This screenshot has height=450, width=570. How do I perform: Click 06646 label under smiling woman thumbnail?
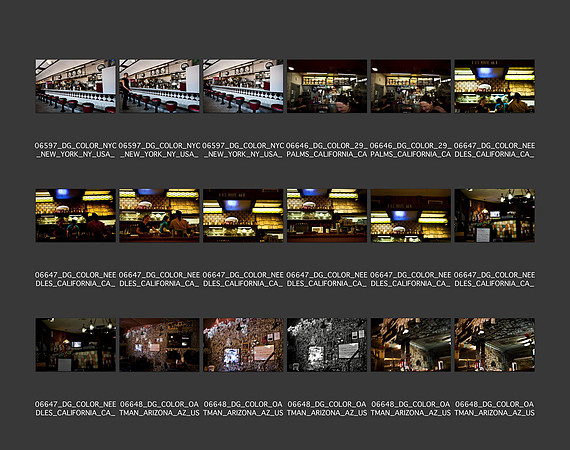[411, 150]
